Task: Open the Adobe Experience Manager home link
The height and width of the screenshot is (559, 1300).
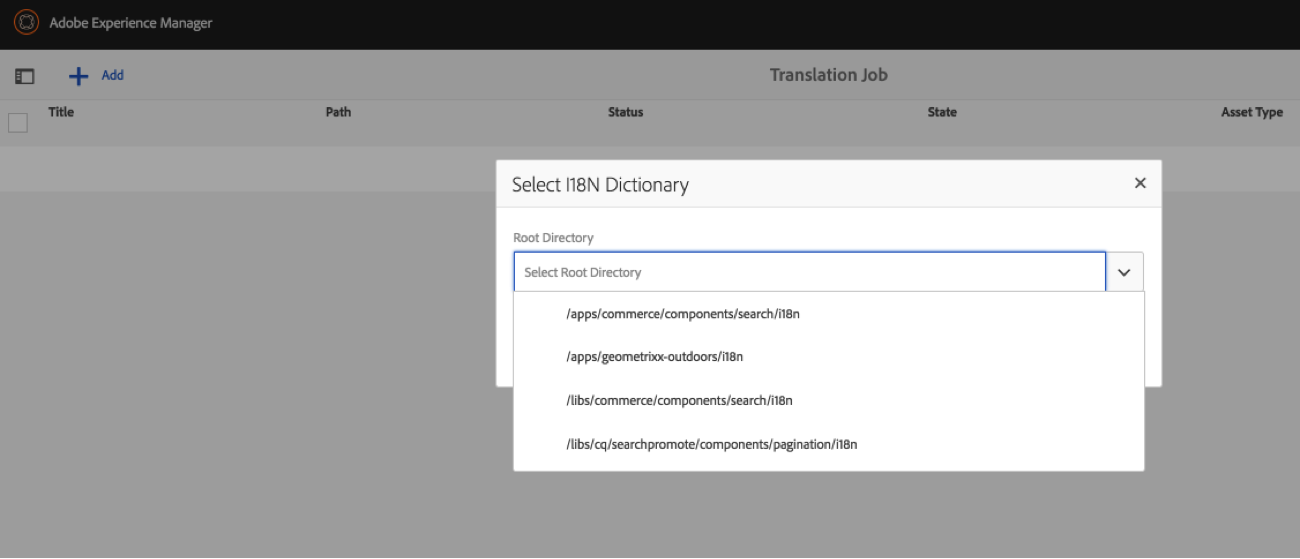Action: [130, 23]
